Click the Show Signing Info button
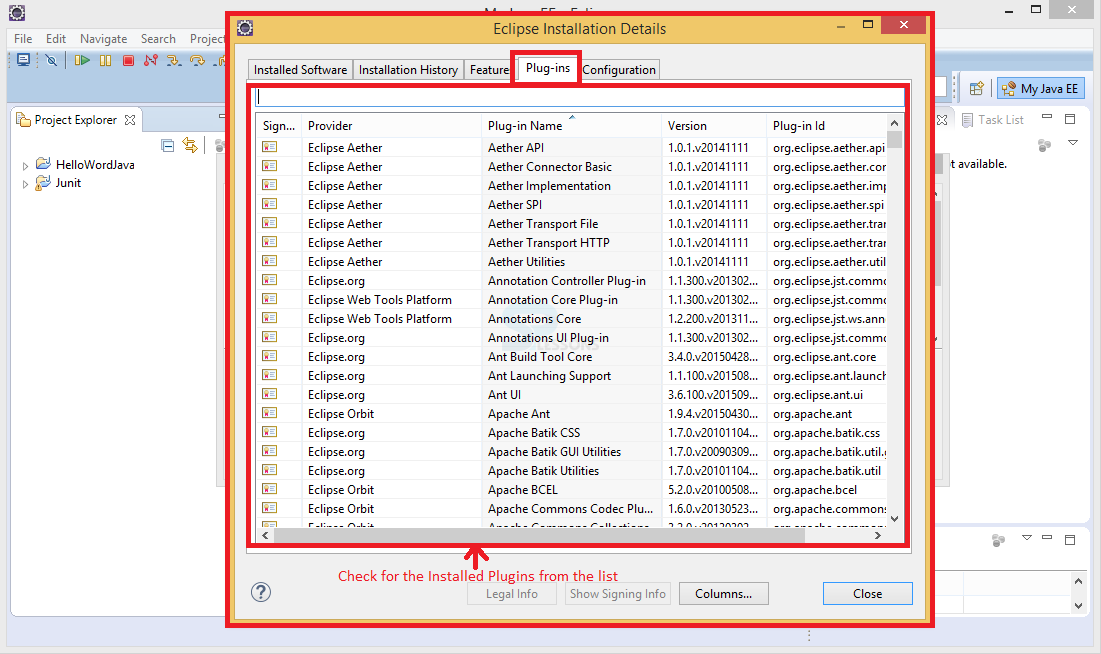The image size is (1101, 654). 618,594
